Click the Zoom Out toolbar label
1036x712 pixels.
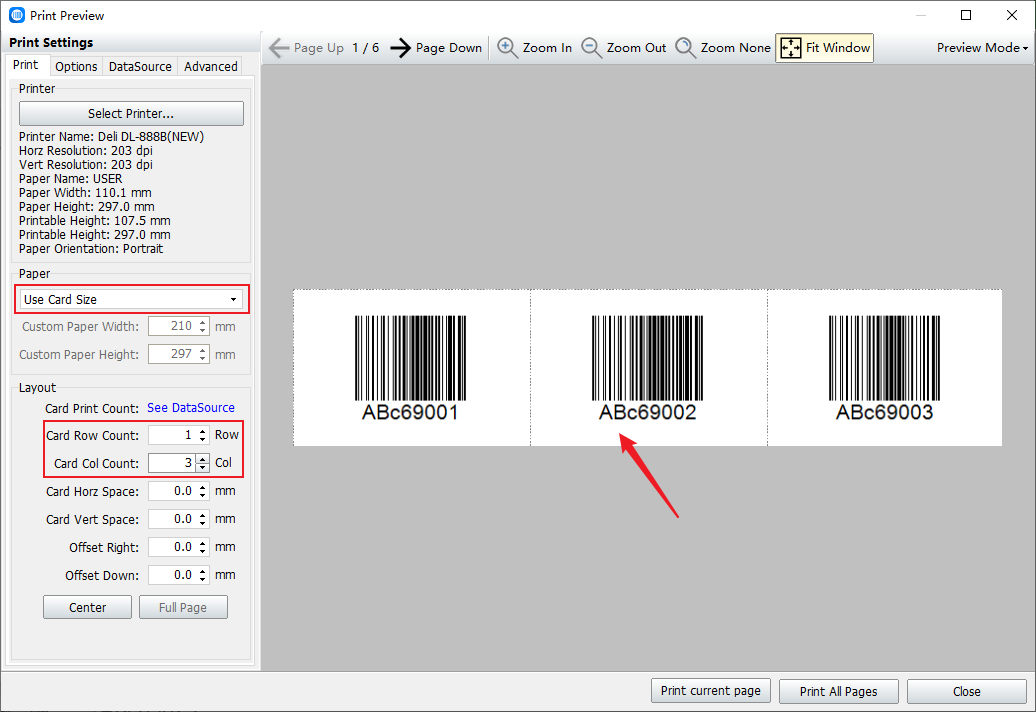(636, 48)
